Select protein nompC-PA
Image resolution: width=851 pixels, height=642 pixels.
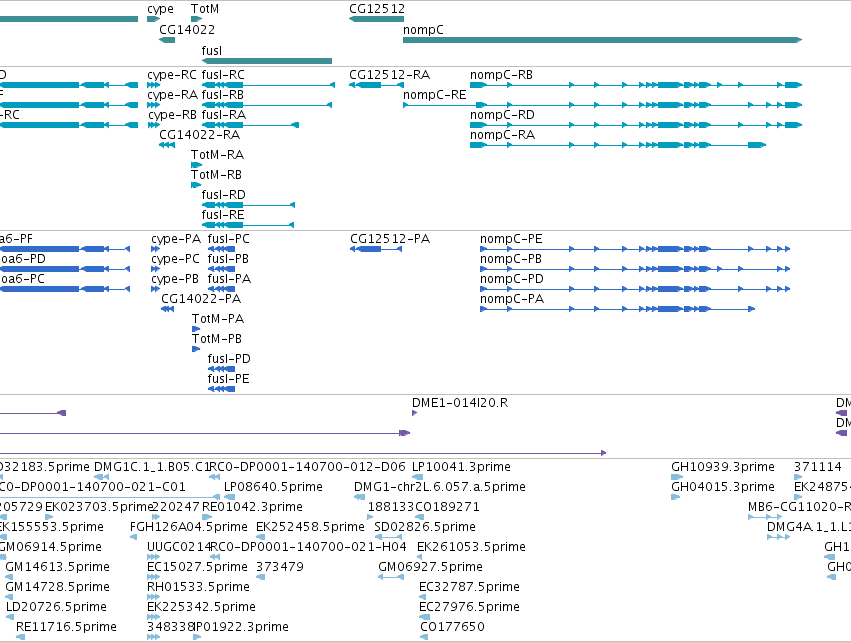618,309
